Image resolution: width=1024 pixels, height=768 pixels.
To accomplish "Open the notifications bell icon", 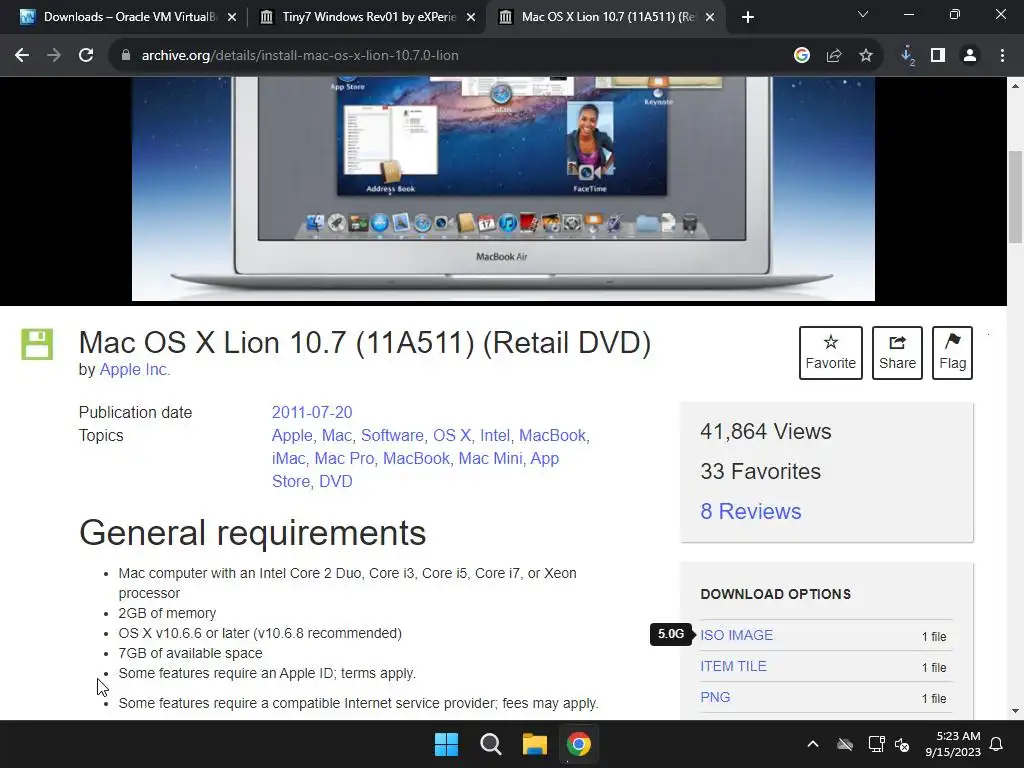I will click(997, 744).
